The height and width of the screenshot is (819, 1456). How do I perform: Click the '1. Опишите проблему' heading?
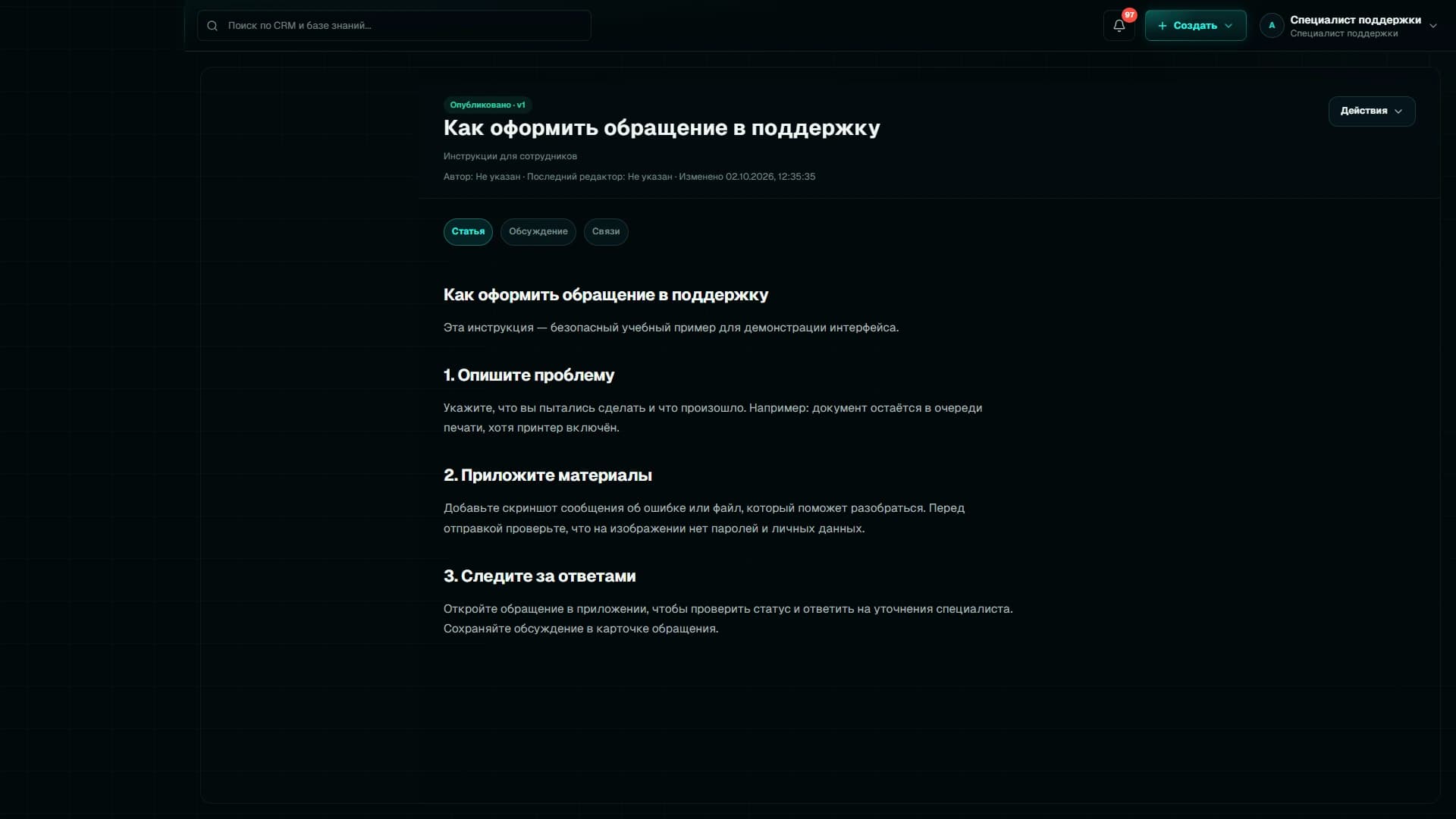[529, 375]
